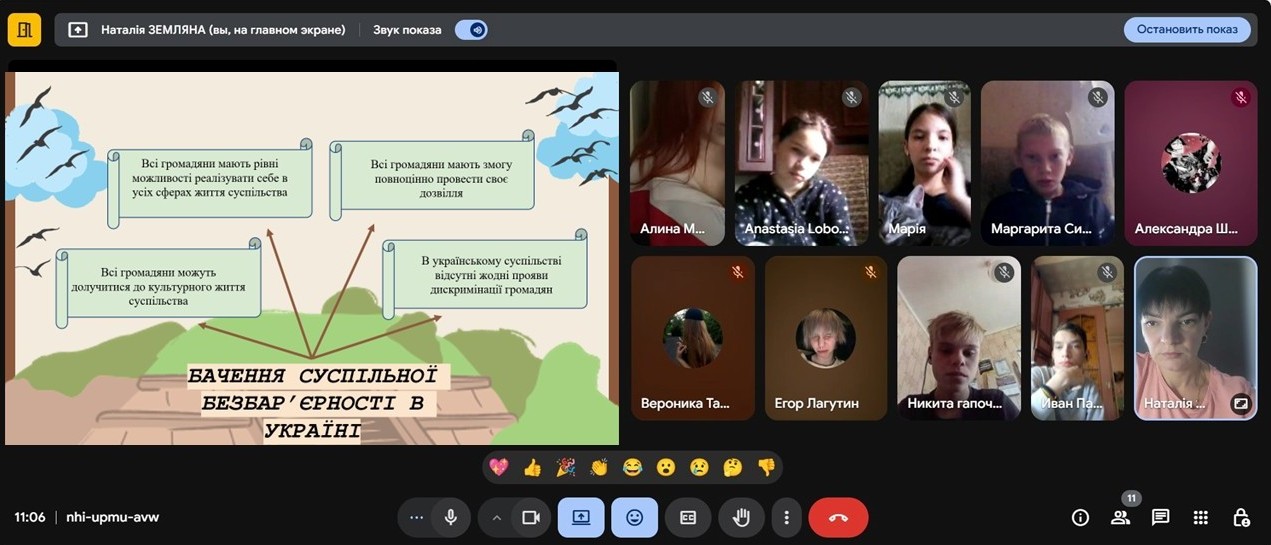The image size is (1271, 545).
Task: Click the screen presentation icon in bottom toolbar
Action: [x=581, y=517]
